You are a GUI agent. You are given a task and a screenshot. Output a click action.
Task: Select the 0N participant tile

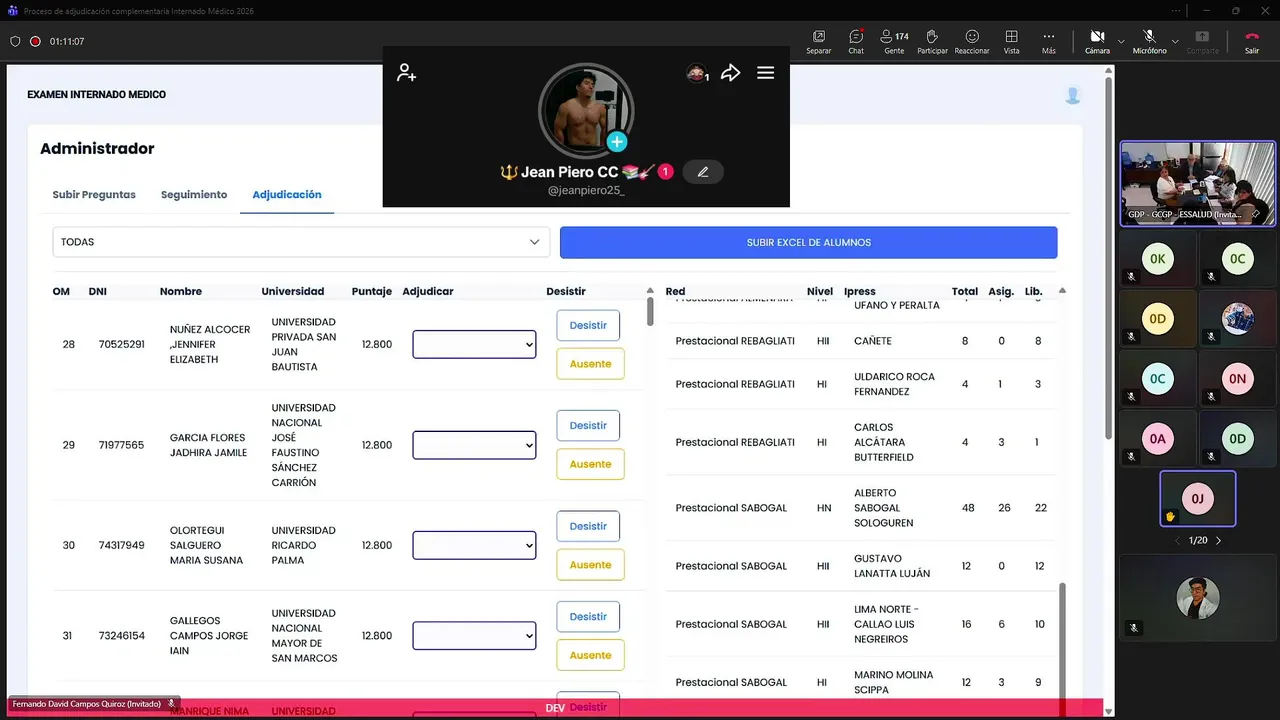coord(1238,378)
